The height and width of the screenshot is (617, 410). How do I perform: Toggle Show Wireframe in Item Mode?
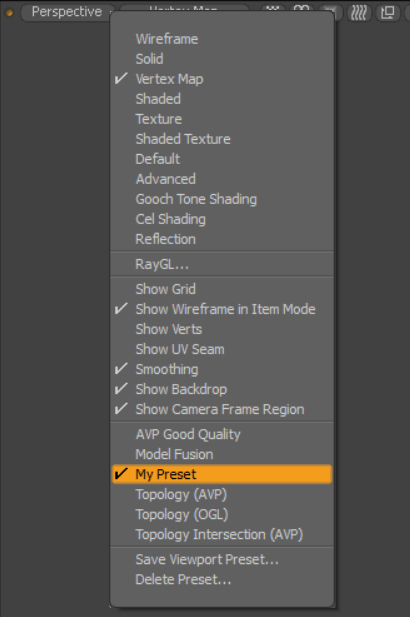pos(222,309)
